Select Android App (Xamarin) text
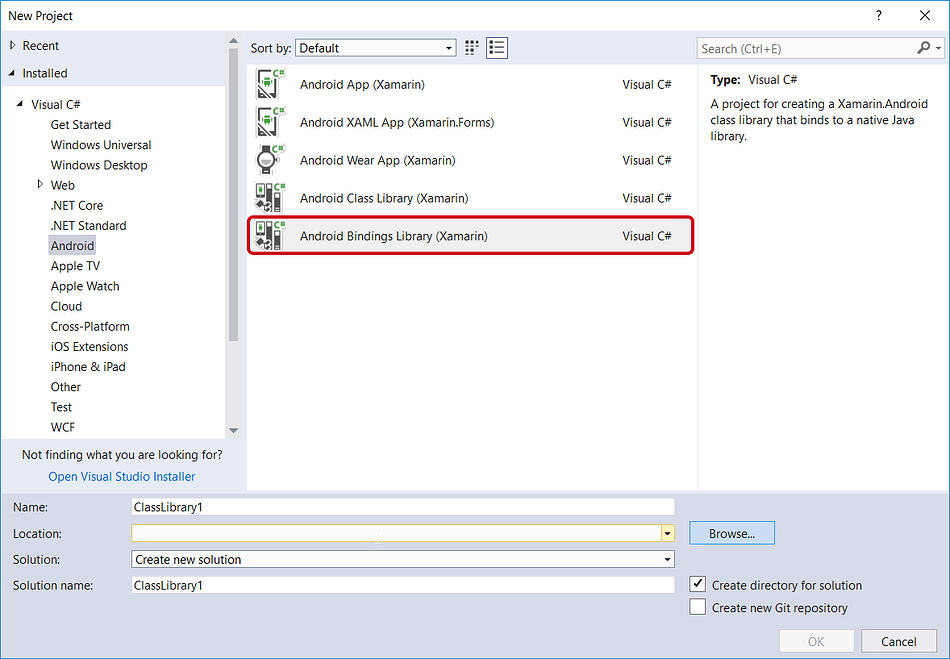 [362, 84]
